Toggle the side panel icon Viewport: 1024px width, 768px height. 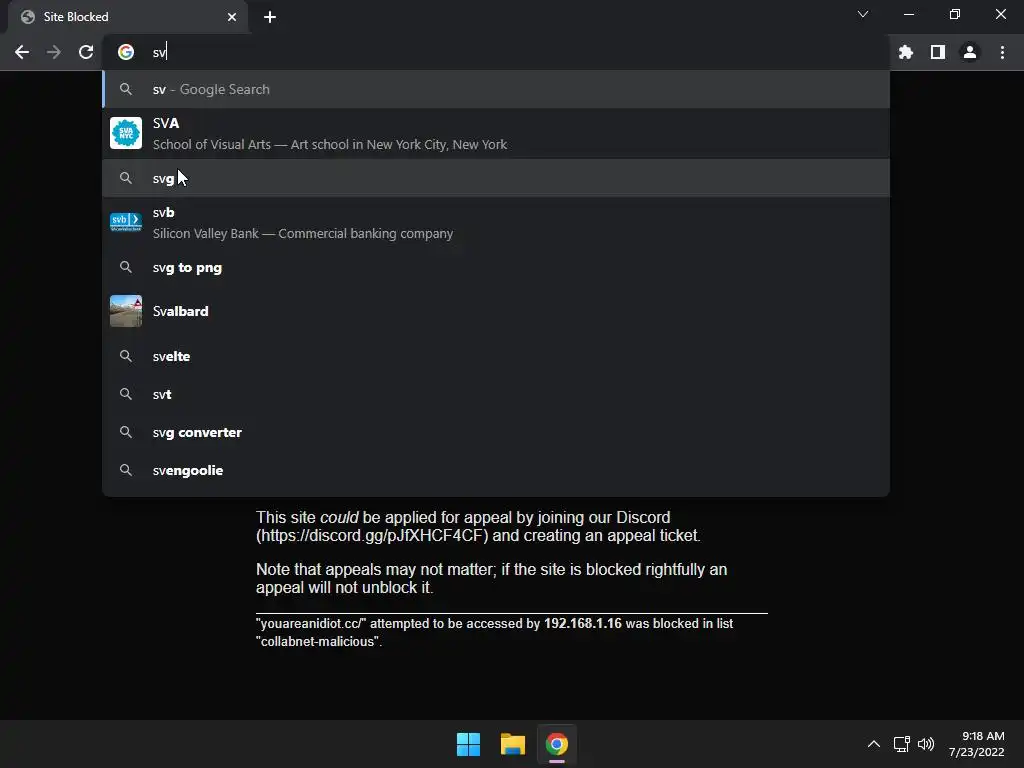938,52
